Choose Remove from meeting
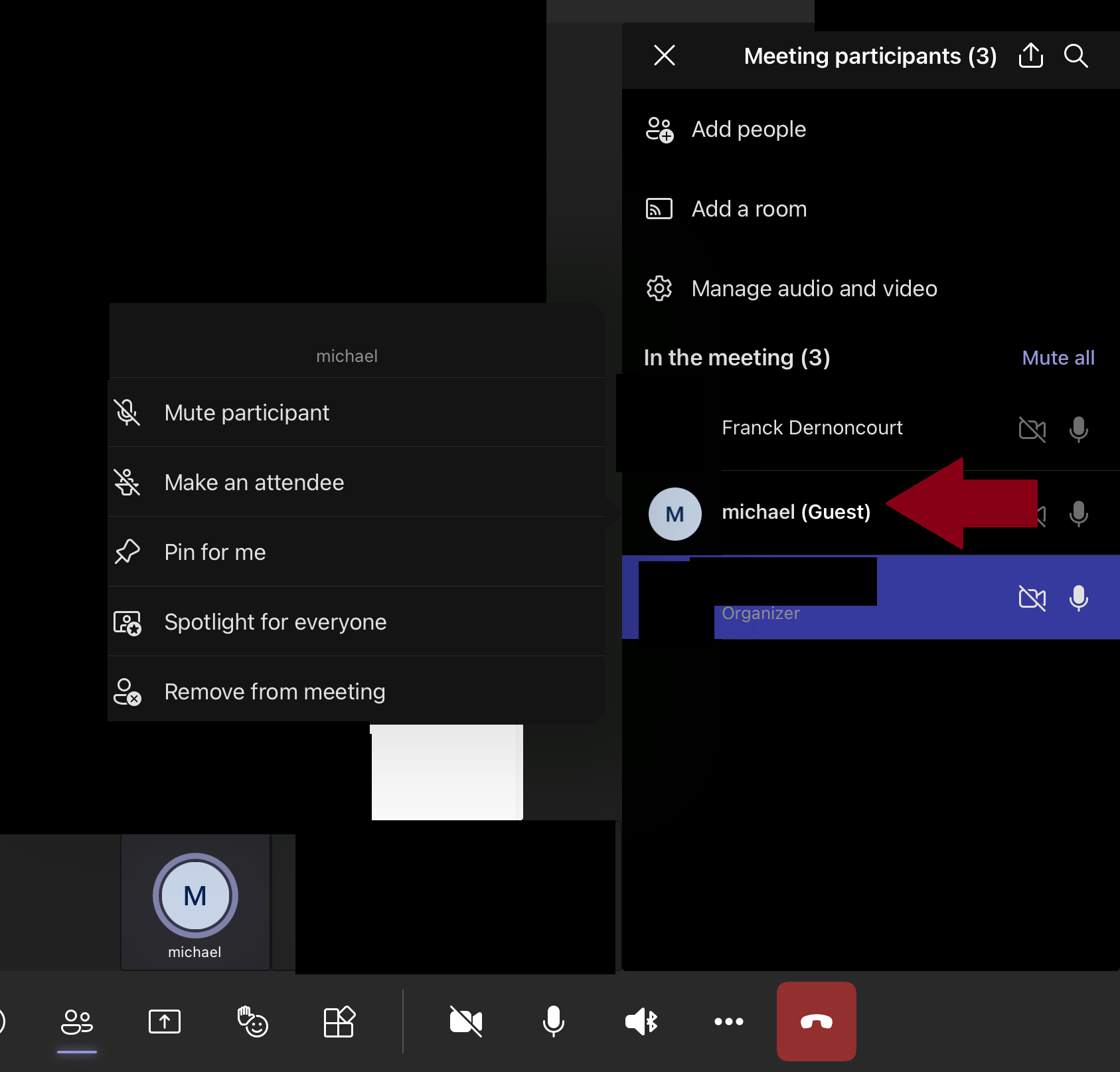The height and width of the screenshot is (1072, 1120). (357, 691)
